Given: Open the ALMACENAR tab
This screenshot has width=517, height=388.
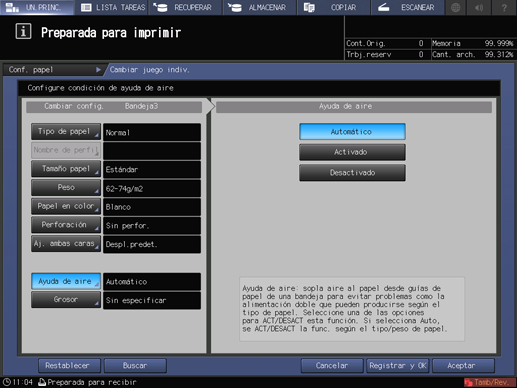Looking at the screenshot, I should [x=260, y=7].
